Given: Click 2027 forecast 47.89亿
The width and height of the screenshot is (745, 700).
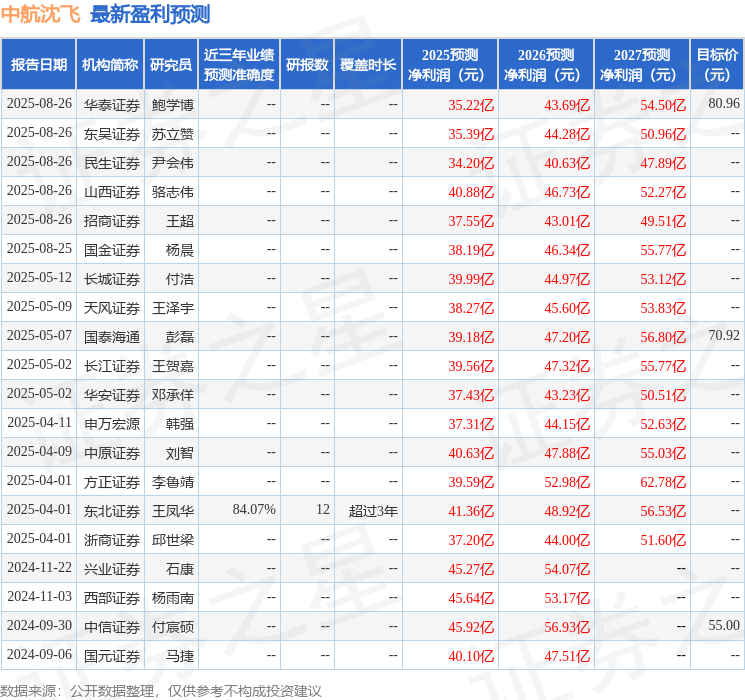Looking at the screenshot, I should coord(663,163).
